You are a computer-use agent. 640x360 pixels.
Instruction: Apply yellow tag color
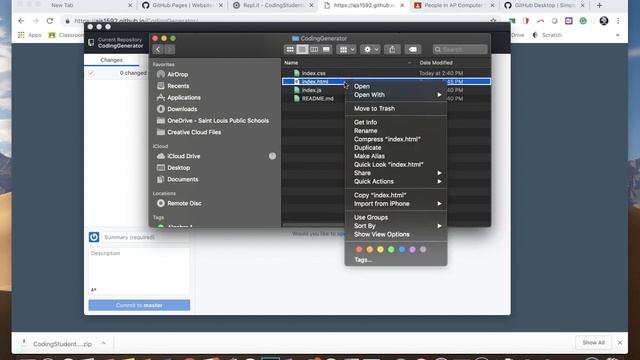(380, 249)
